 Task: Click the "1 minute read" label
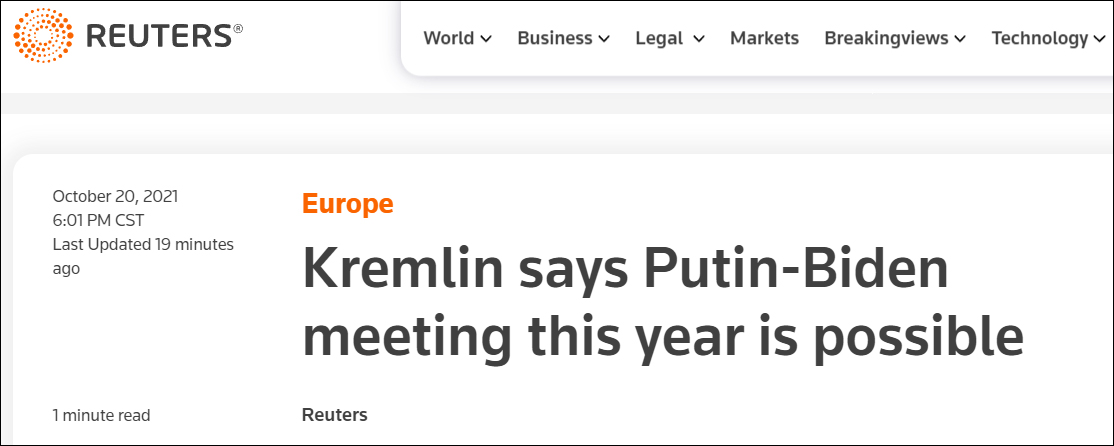[101, 414]
